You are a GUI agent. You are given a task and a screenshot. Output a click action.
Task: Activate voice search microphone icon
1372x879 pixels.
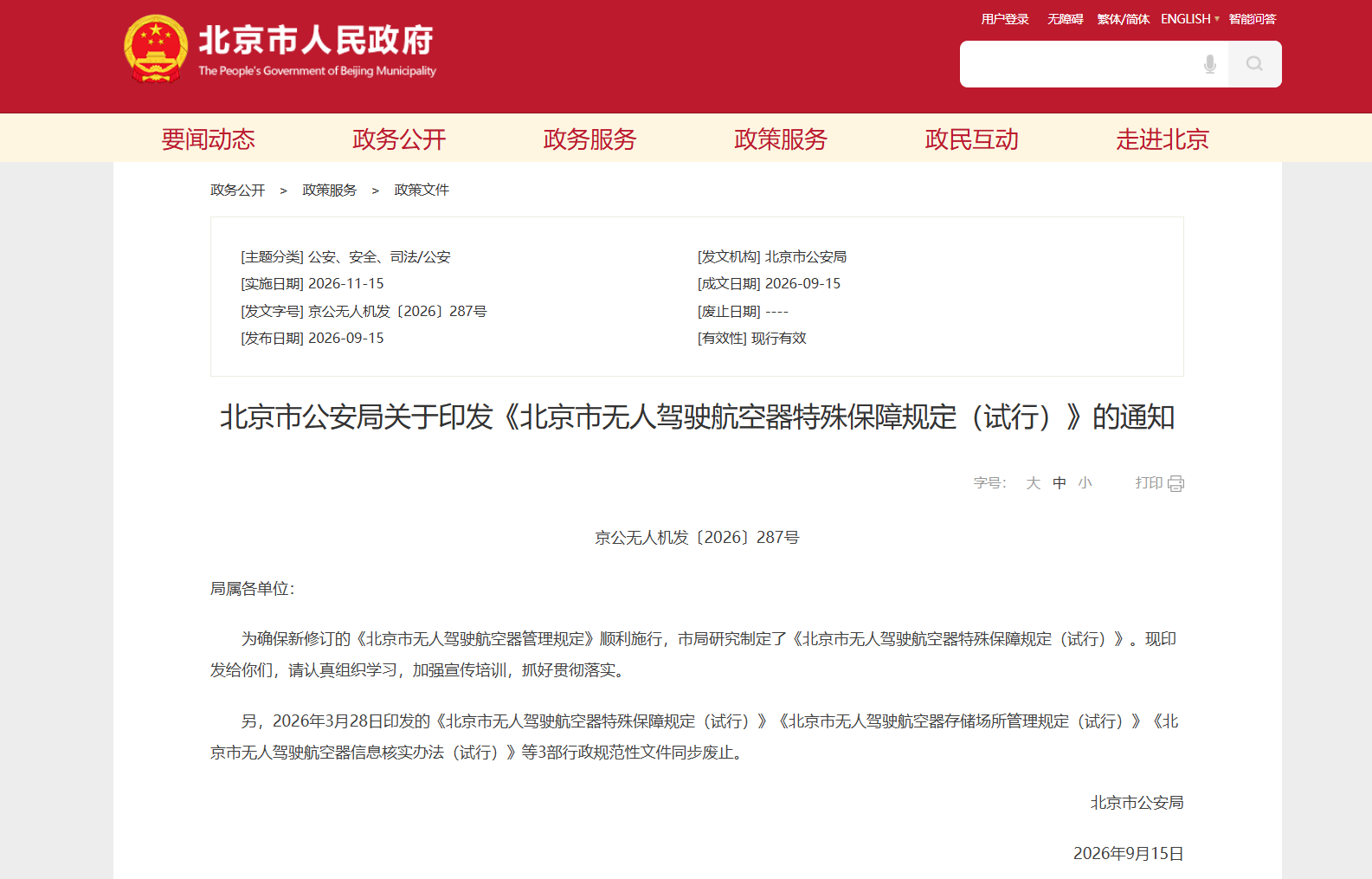1210,64
